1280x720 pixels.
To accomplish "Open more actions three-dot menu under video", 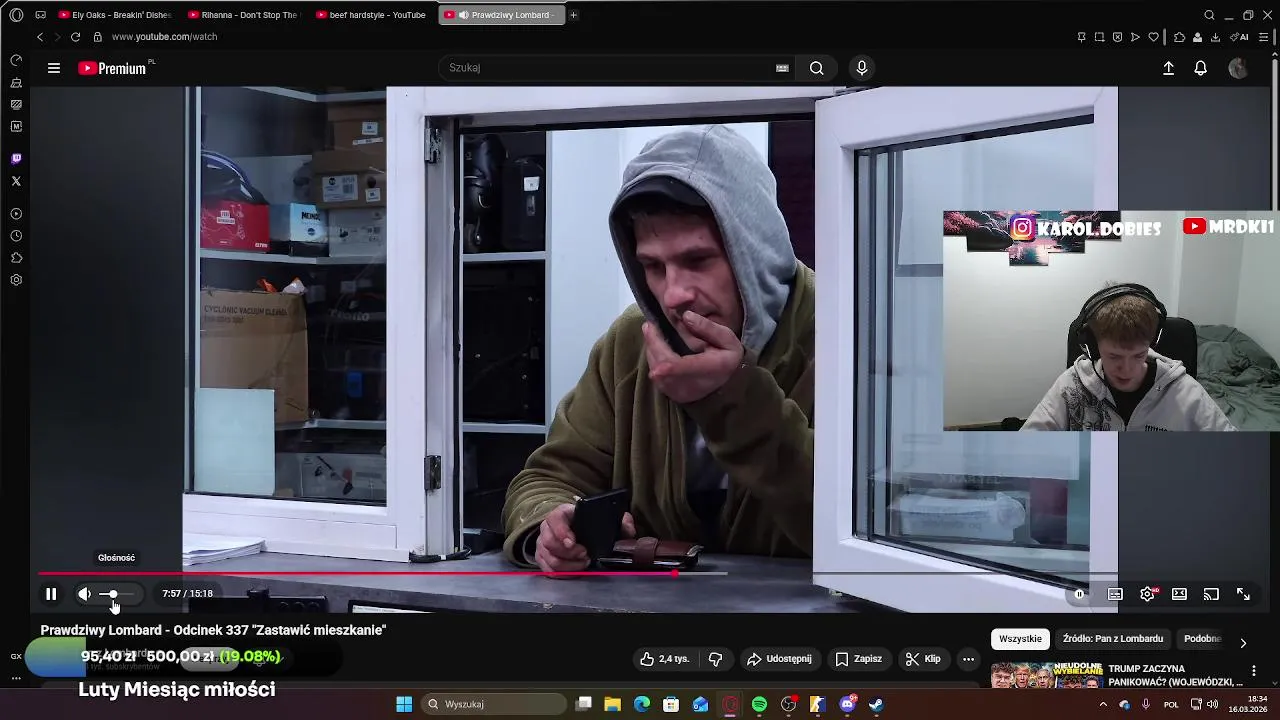I will (968, 659).
